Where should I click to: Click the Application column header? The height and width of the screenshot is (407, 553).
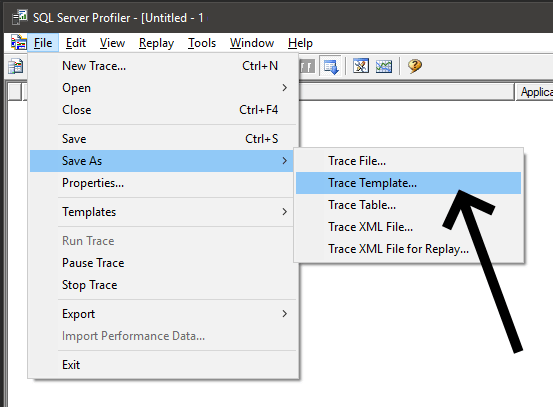tap(534, 92)
